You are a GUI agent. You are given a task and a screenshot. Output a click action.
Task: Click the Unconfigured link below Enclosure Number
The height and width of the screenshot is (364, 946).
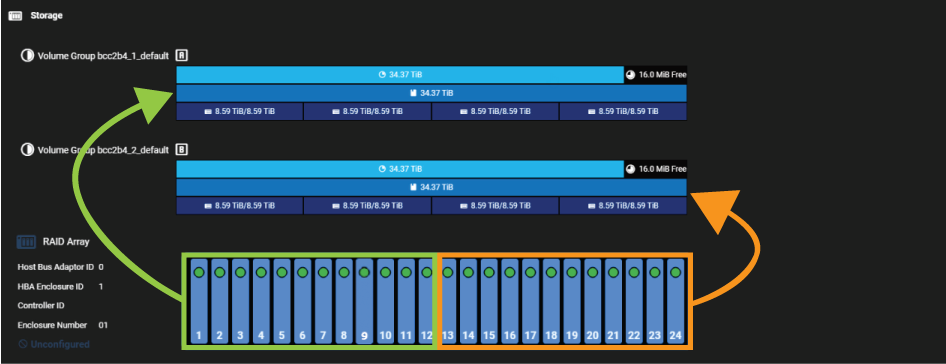coord(59,345)
